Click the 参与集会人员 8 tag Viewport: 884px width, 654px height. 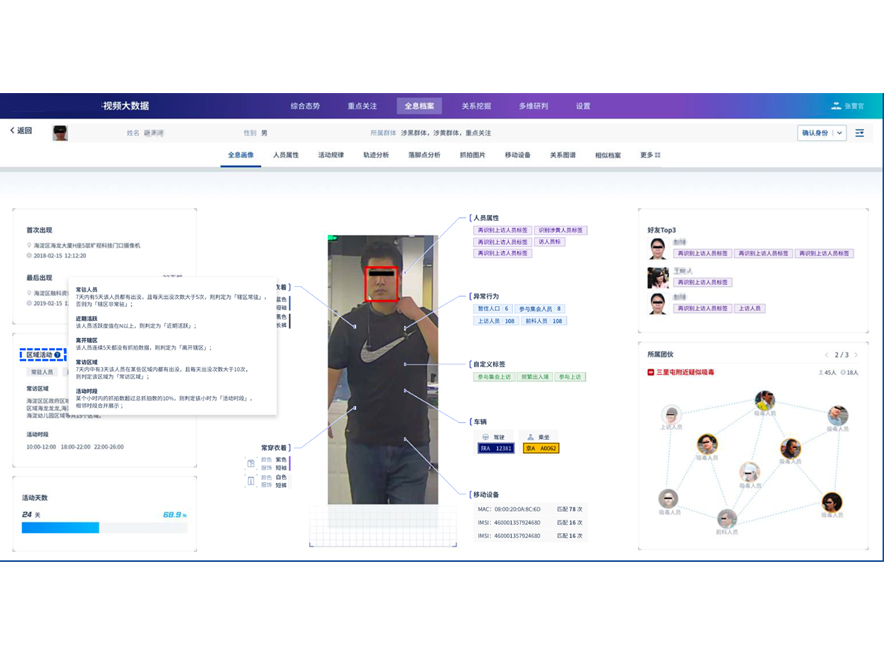click(x=540, y=309)
